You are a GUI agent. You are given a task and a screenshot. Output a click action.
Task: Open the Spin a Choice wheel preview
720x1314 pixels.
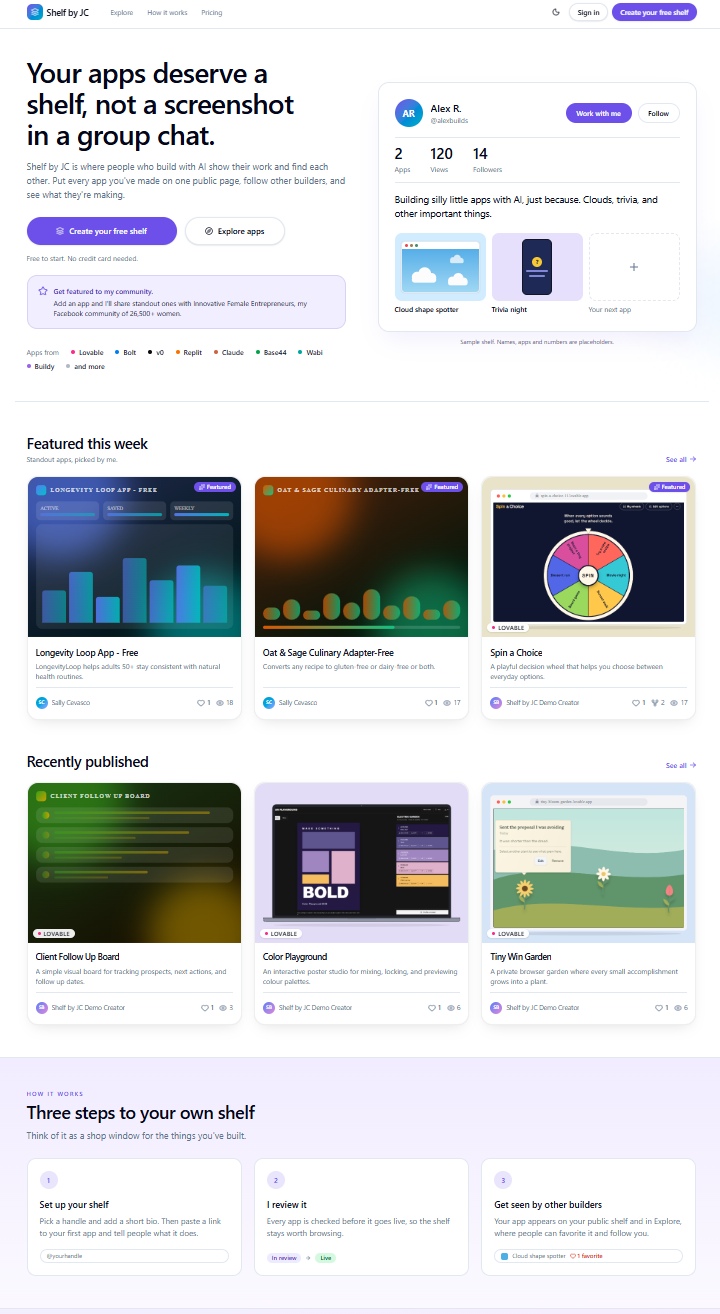coord(588,557)
